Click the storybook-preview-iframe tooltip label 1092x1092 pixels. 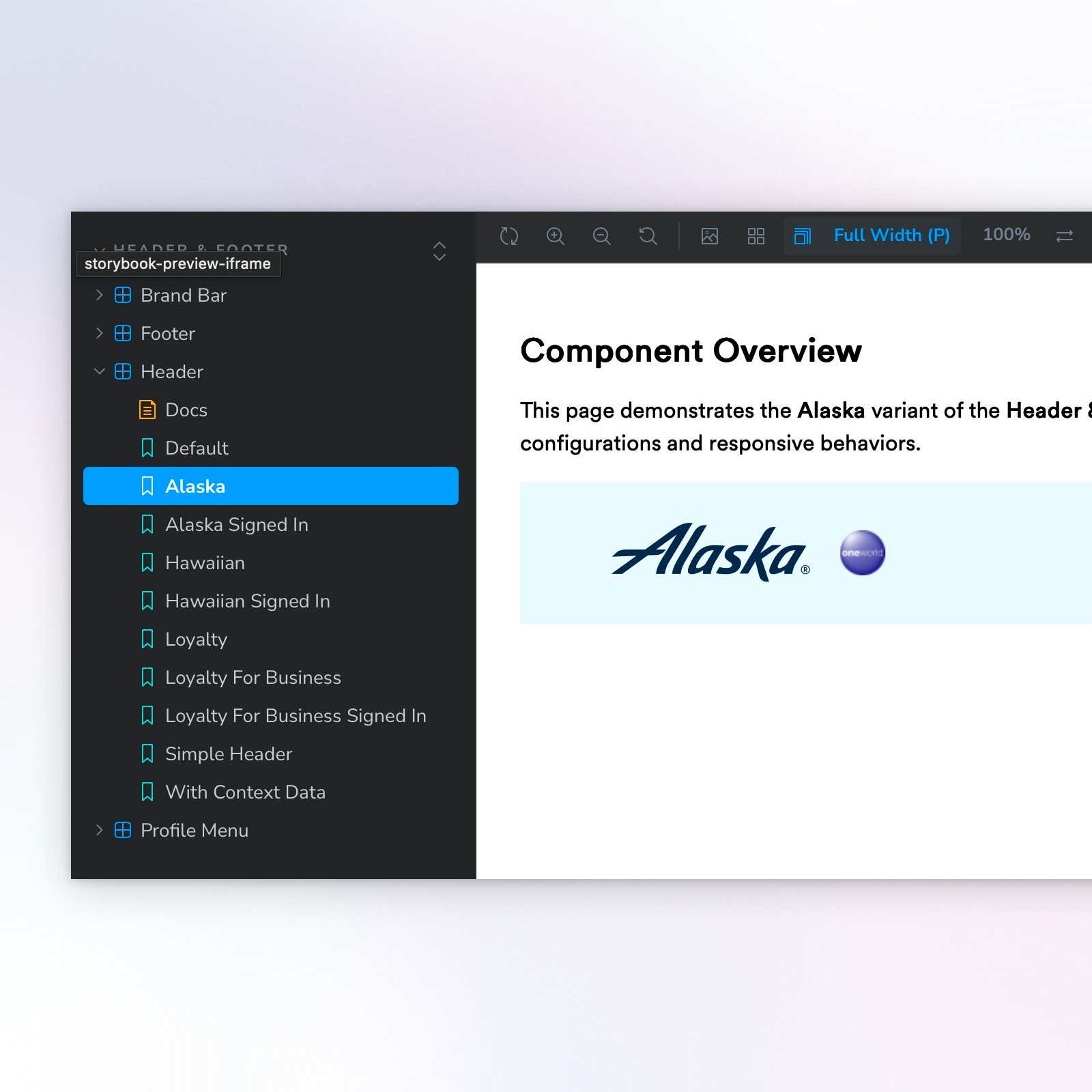178,263
